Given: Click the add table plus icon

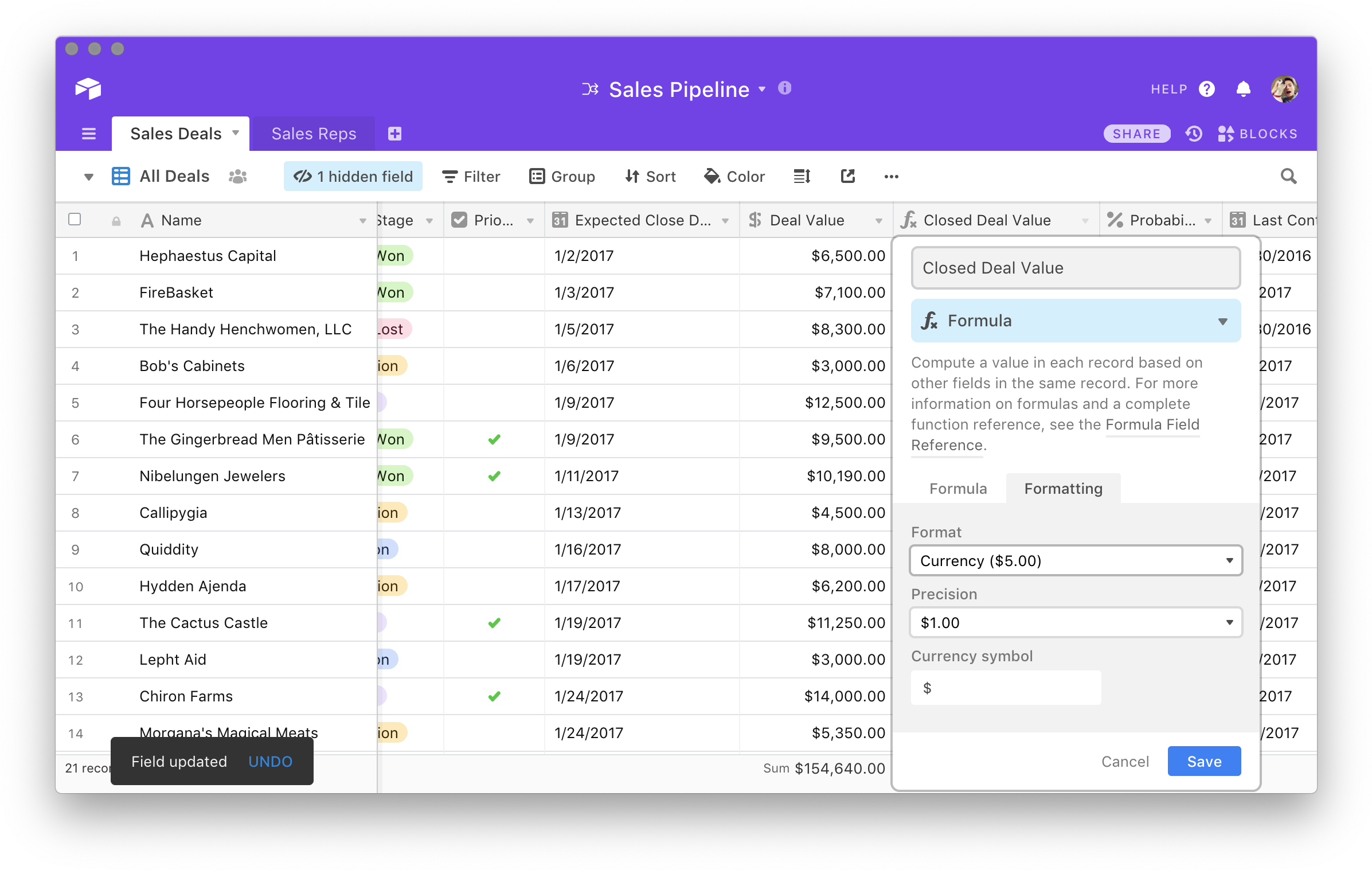Looking at the screenshot, I should (x=394, y=134).
